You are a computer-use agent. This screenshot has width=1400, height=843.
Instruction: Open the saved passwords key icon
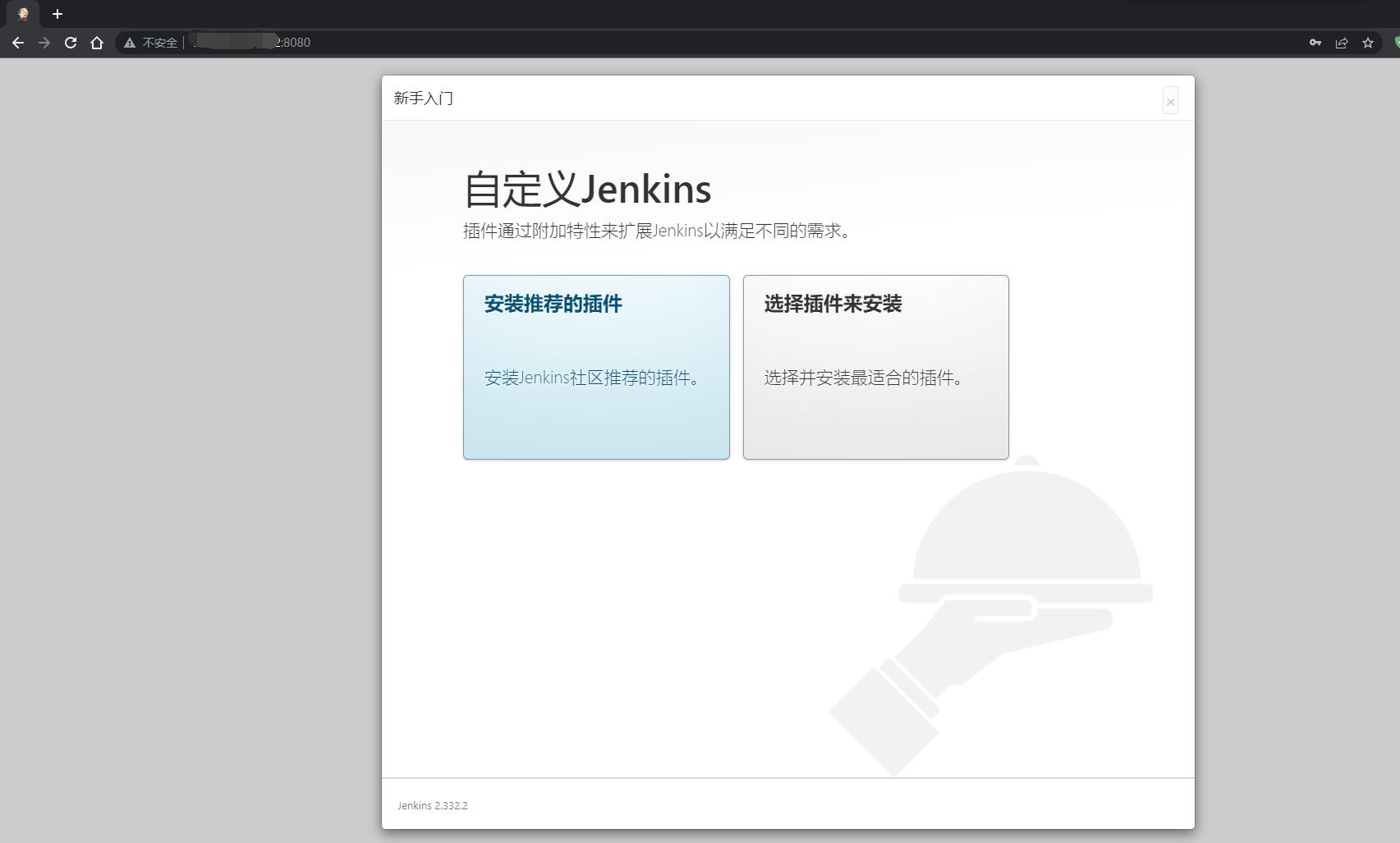[x=1315, y=43]
